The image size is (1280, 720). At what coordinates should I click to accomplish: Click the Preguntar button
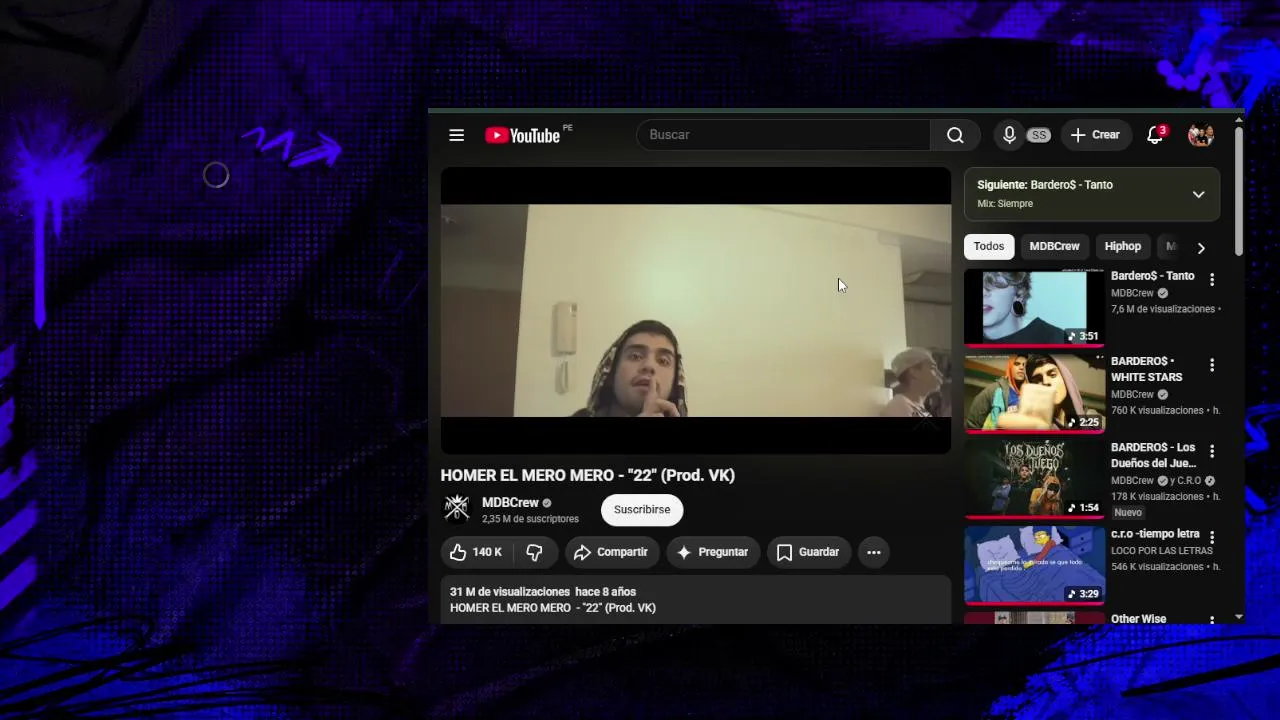pyautogui.click(x=713, y=552)
